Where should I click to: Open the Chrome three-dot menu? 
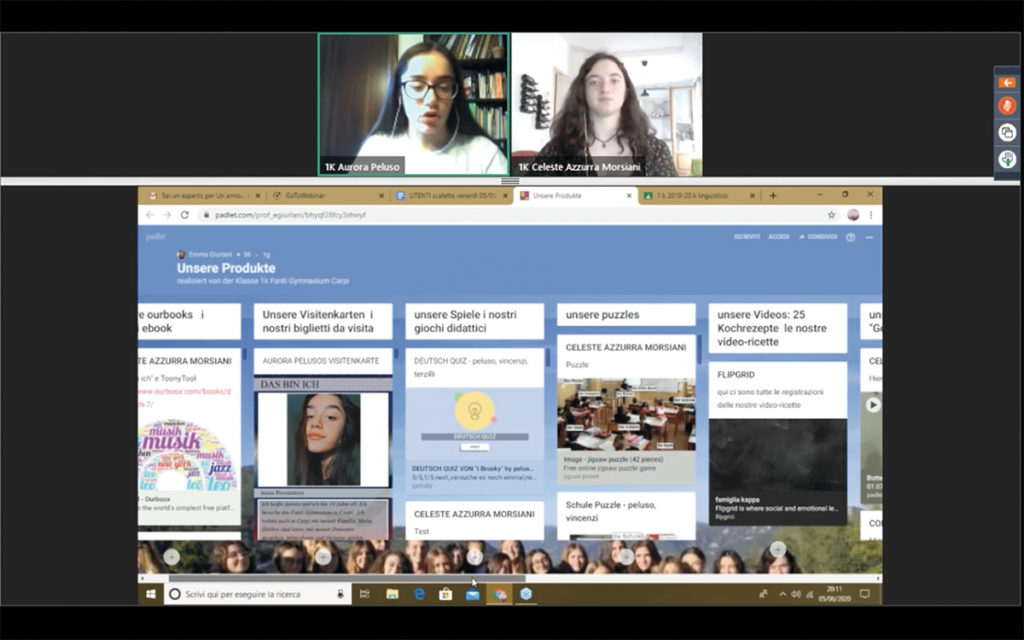click(871, 215)
